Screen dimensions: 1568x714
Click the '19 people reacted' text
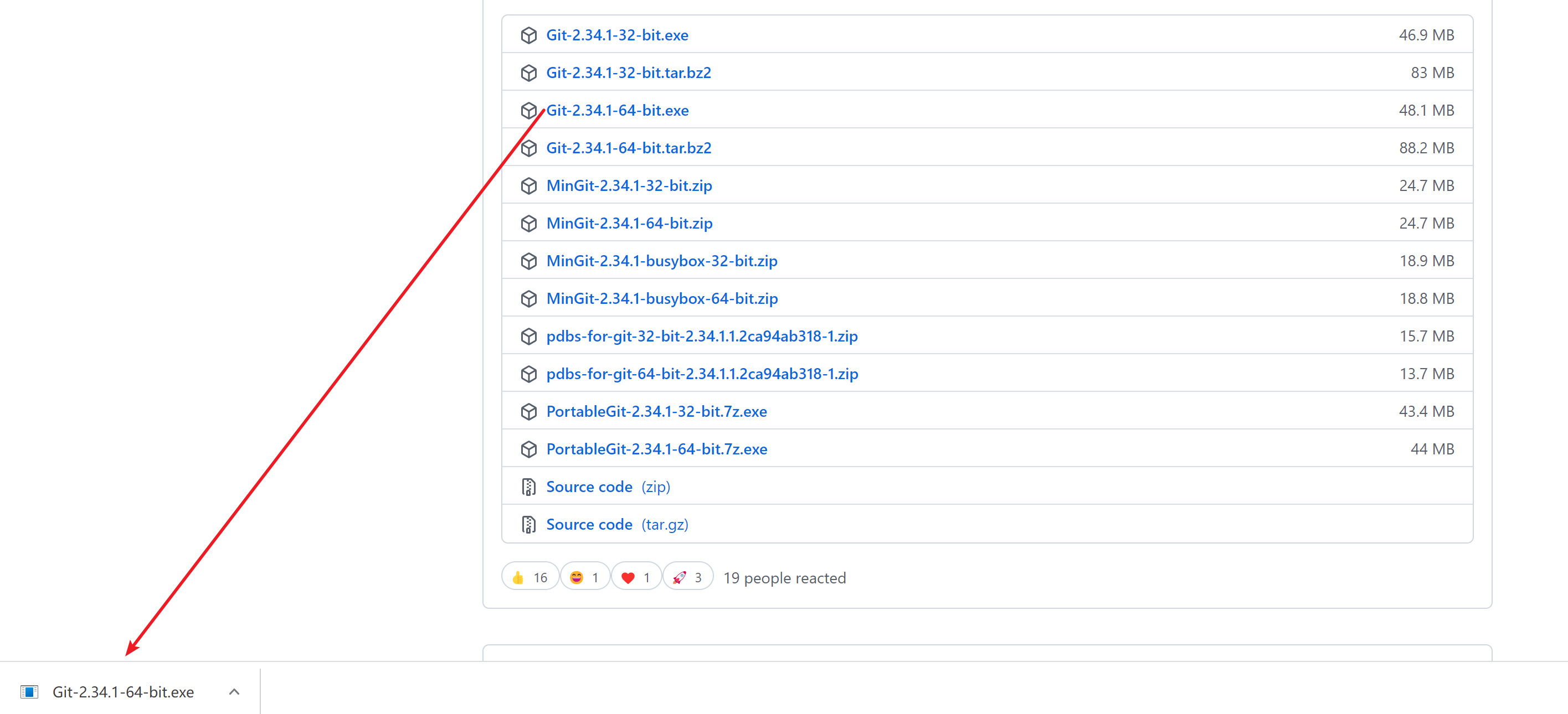pos(784,578)
